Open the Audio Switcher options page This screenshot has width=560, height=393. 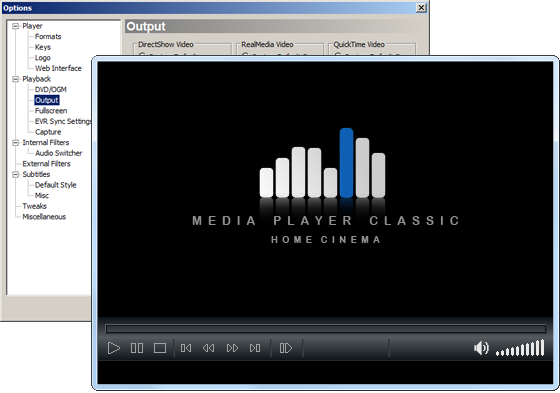(x=59, y=153)
